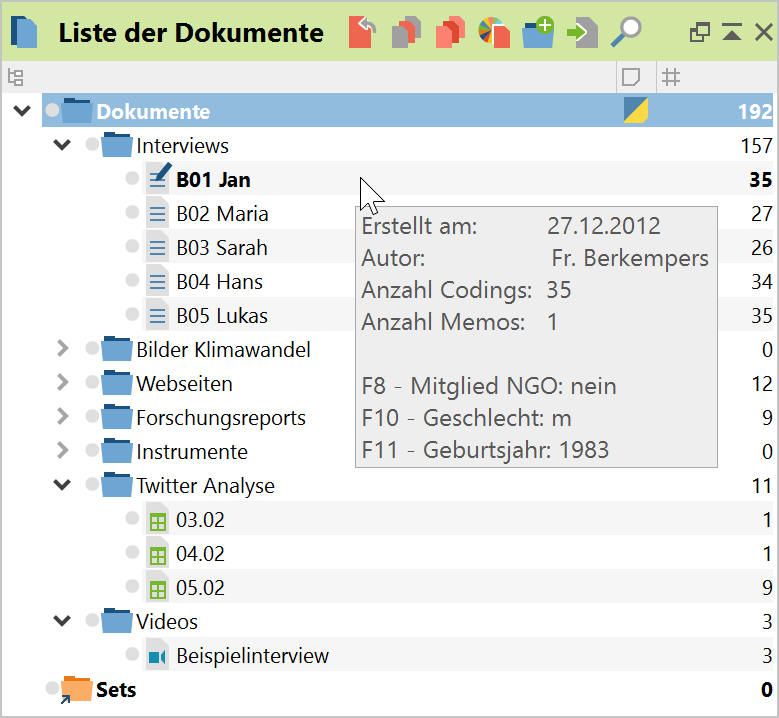Click the blue document icon beside panel title
Screen dimensions: 779x718
tap(24, 32)
